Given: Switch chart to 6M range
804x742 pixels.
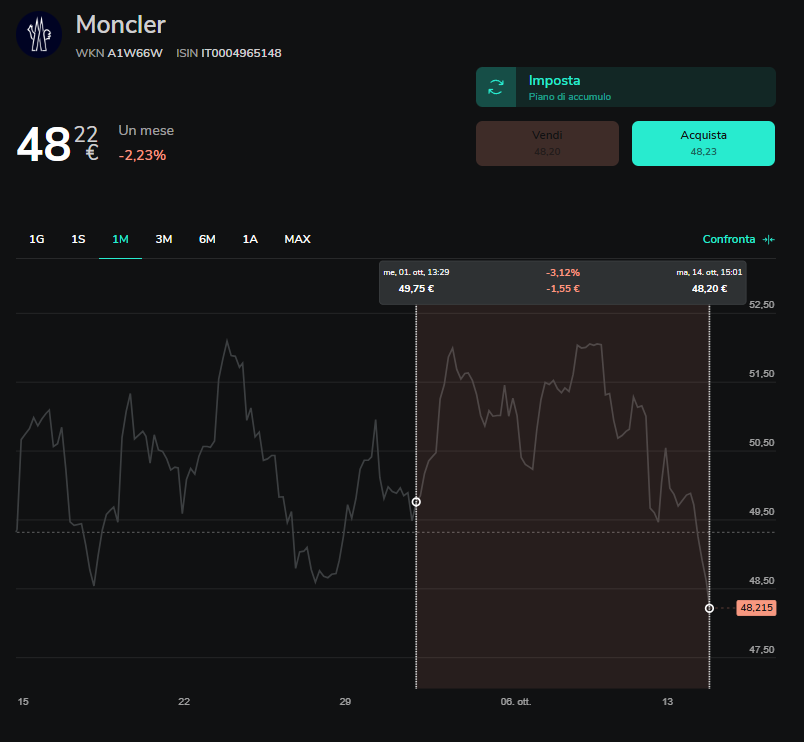Looking at the screenshot, I should point(207,239).
